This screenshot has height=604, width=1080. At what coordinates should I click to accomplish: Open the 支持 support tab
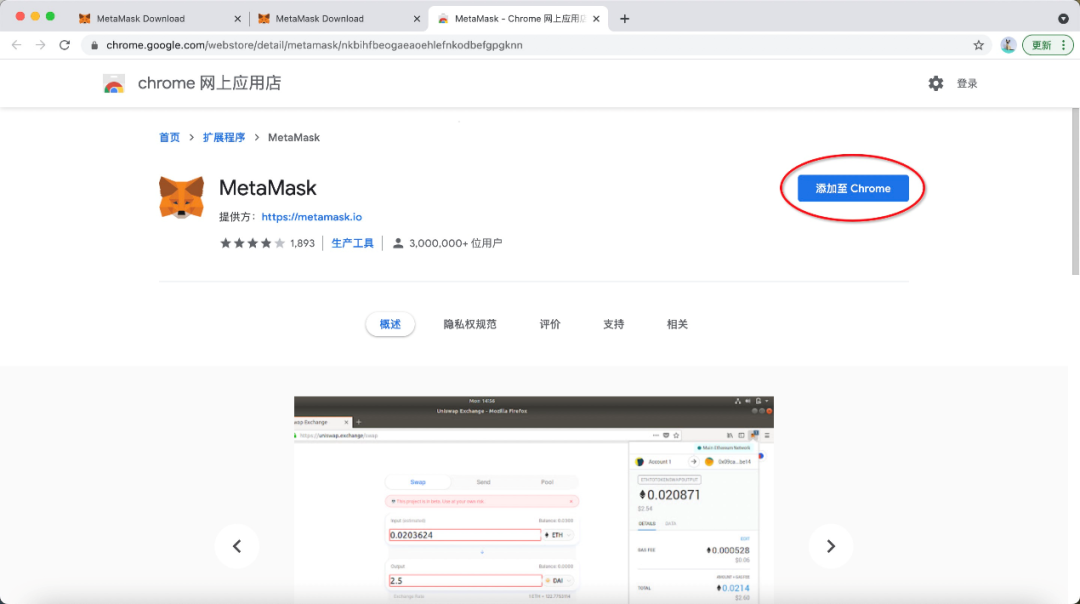pos(614,324)
